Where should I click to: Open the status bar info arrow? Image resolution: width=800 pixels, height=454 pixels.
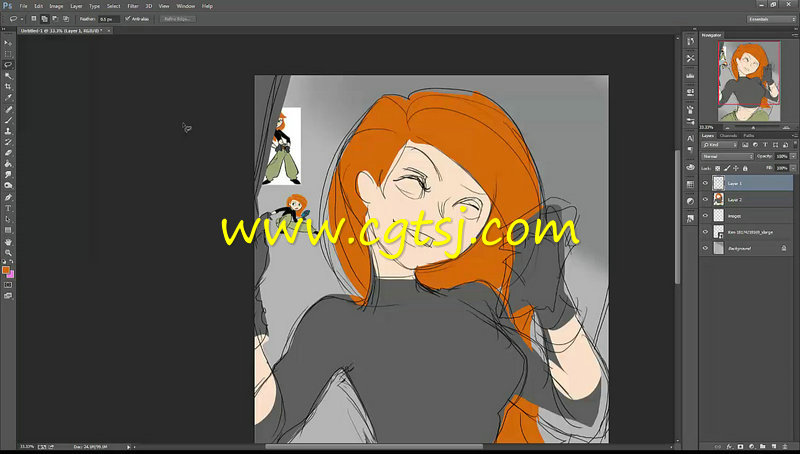point(128,447)
